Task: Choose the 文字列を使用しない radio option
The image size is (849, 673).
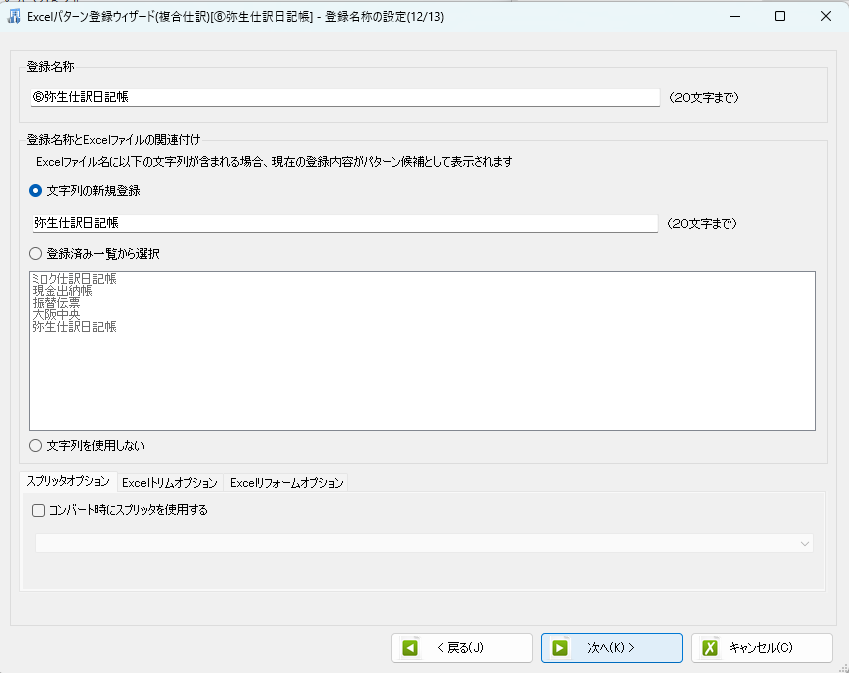Action: pyautogui.click(x=36, y=445)
